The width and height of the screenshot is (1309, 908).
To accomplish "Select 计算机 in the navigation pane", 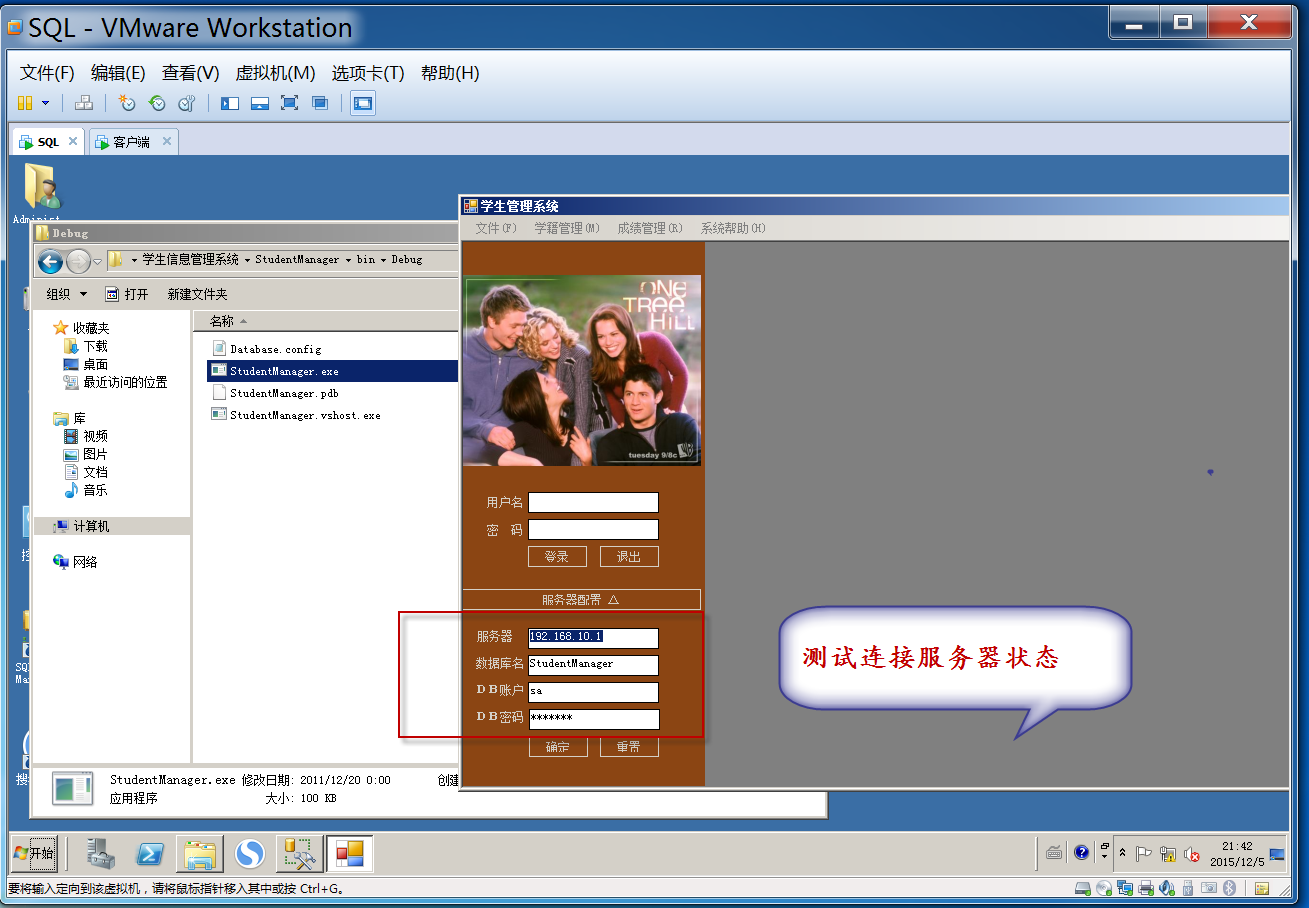I will [111, 526].
